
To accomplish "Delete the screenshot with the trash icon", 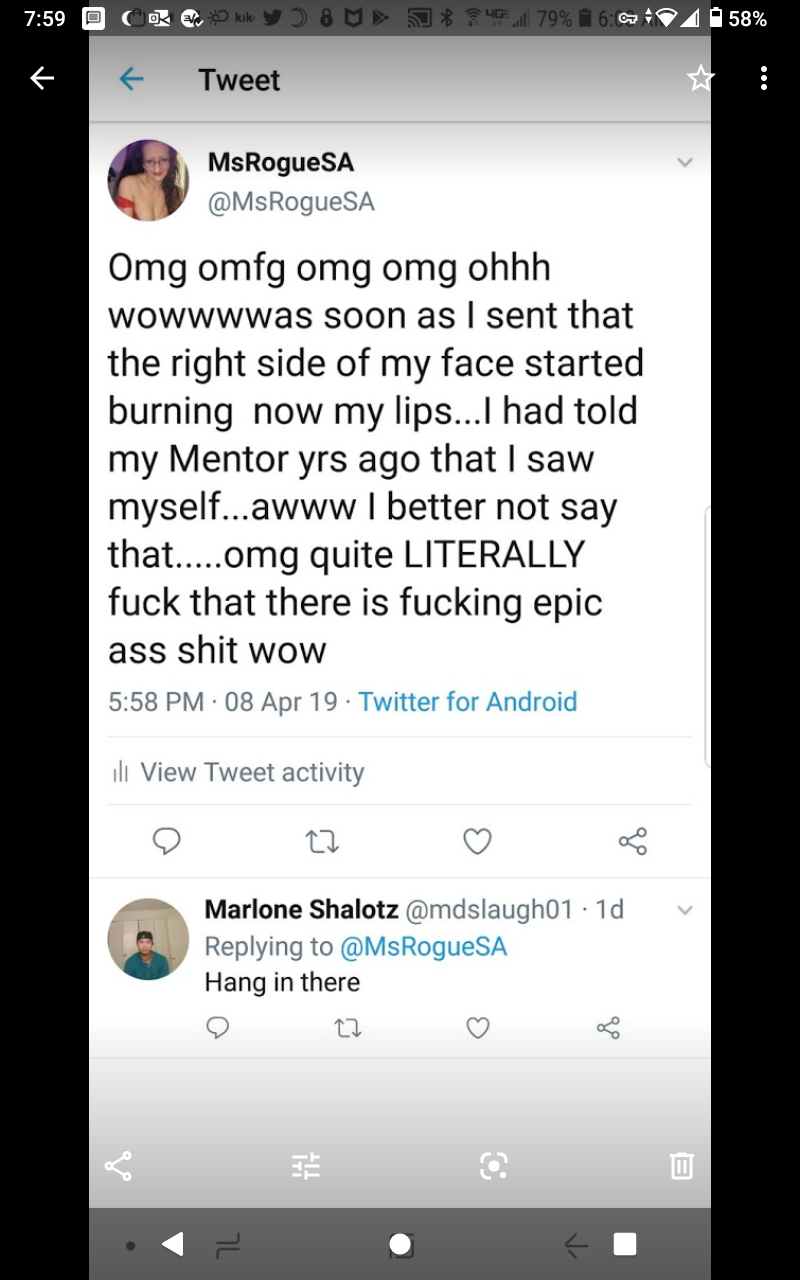I will coord(682,1165).
